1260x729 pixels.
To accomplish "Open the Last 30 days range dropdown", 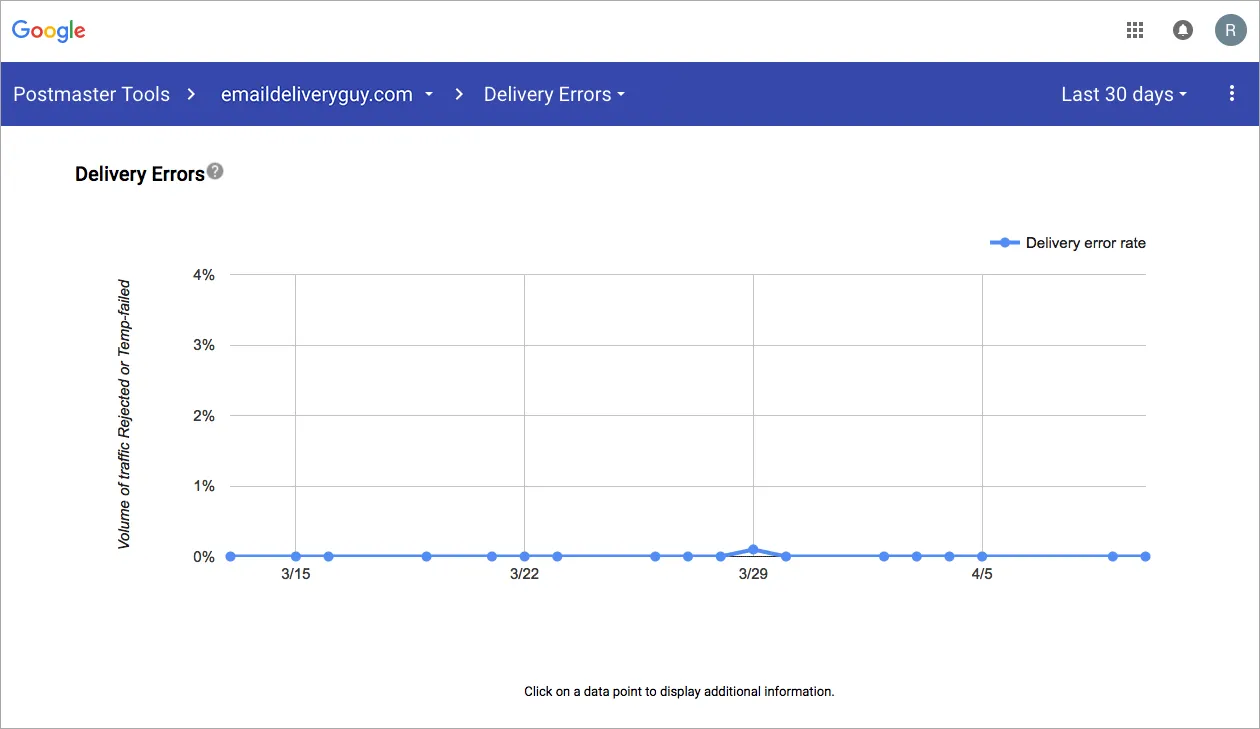I will pyautogui.click(x=1124, y=94).
